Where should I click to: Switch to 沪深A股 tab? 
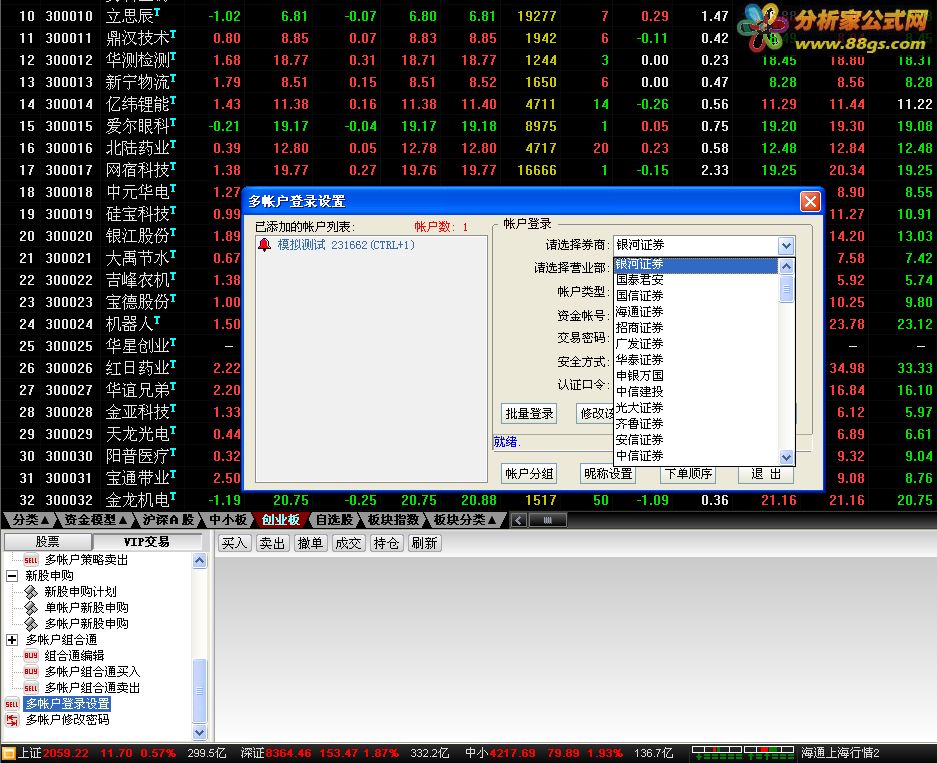(168, 520)
